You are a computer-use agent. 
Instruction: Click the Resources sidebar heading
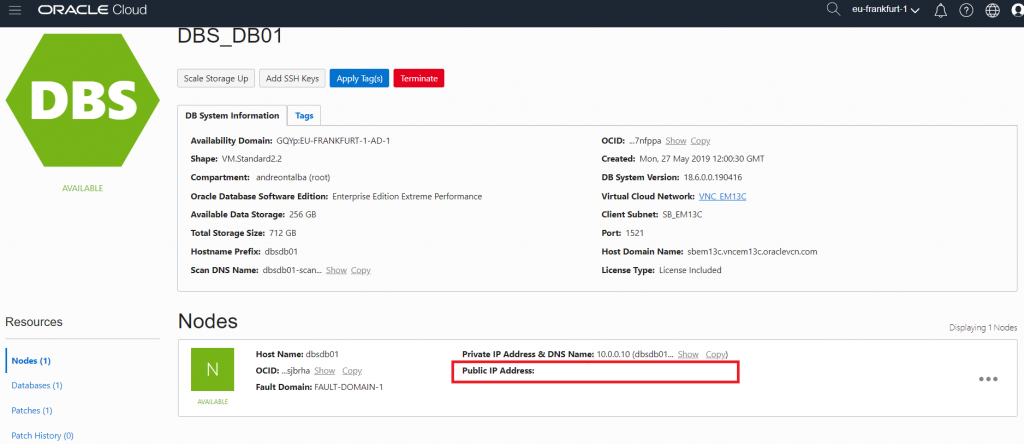[34, 322]
